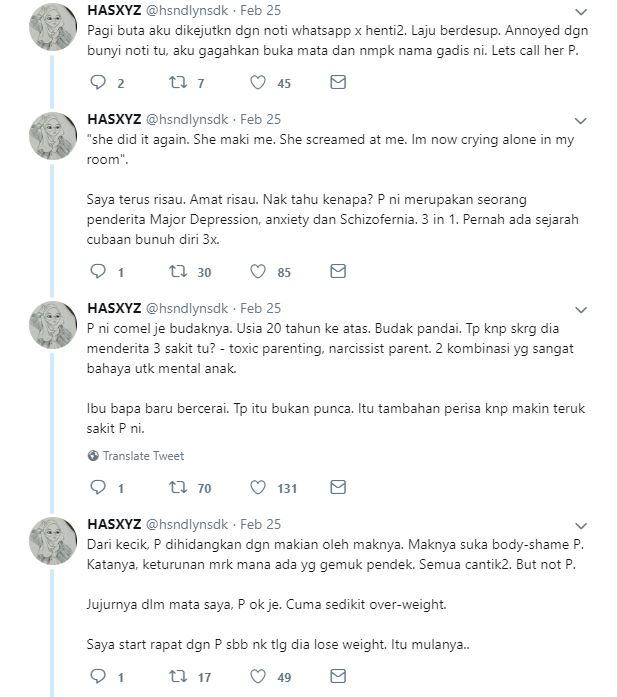Like the tweet that has 45 likes
This screenshot has height=697, width=617.
click(258, 82)
